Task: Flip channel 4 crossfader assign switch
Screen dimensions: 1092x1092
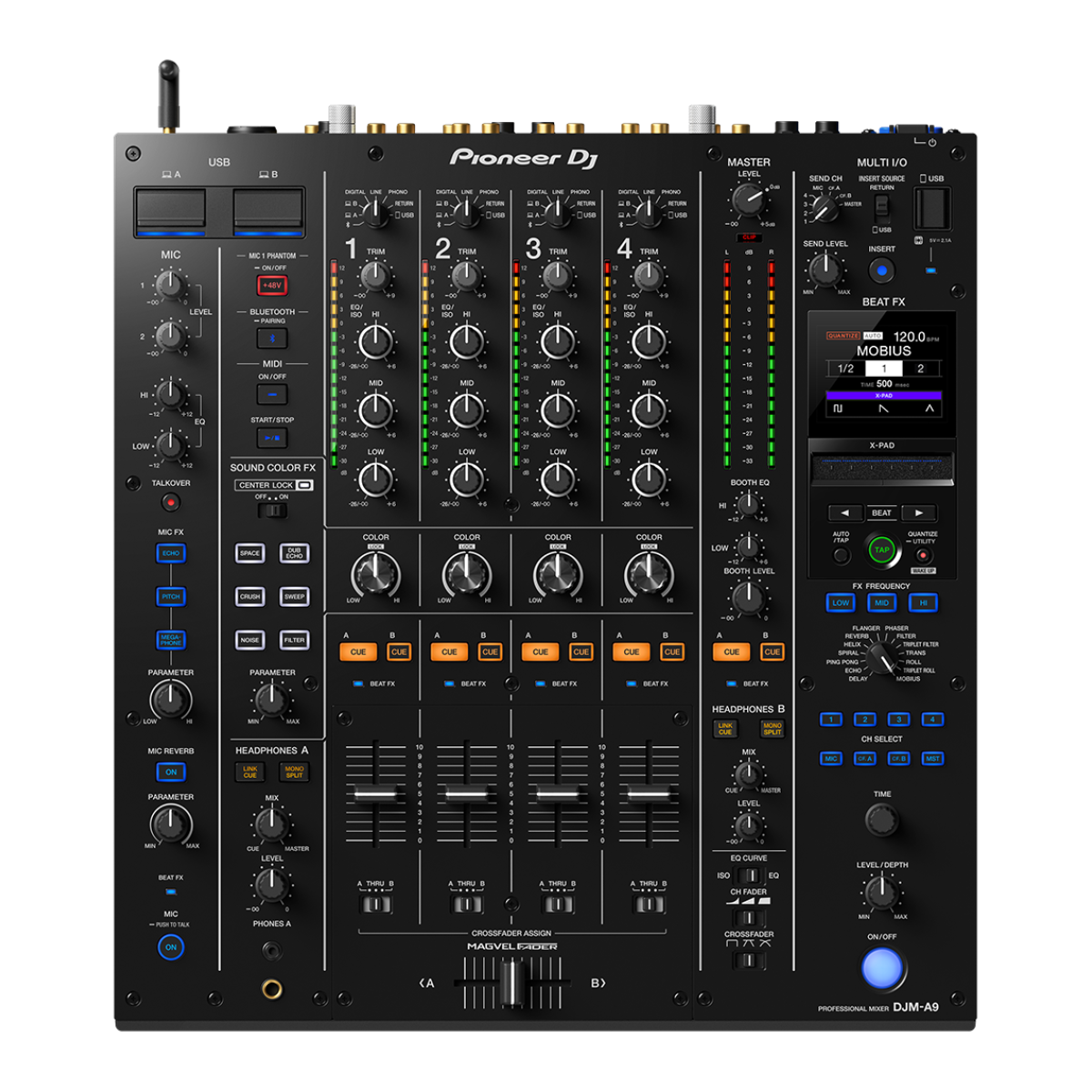Action: click(649, 905)
